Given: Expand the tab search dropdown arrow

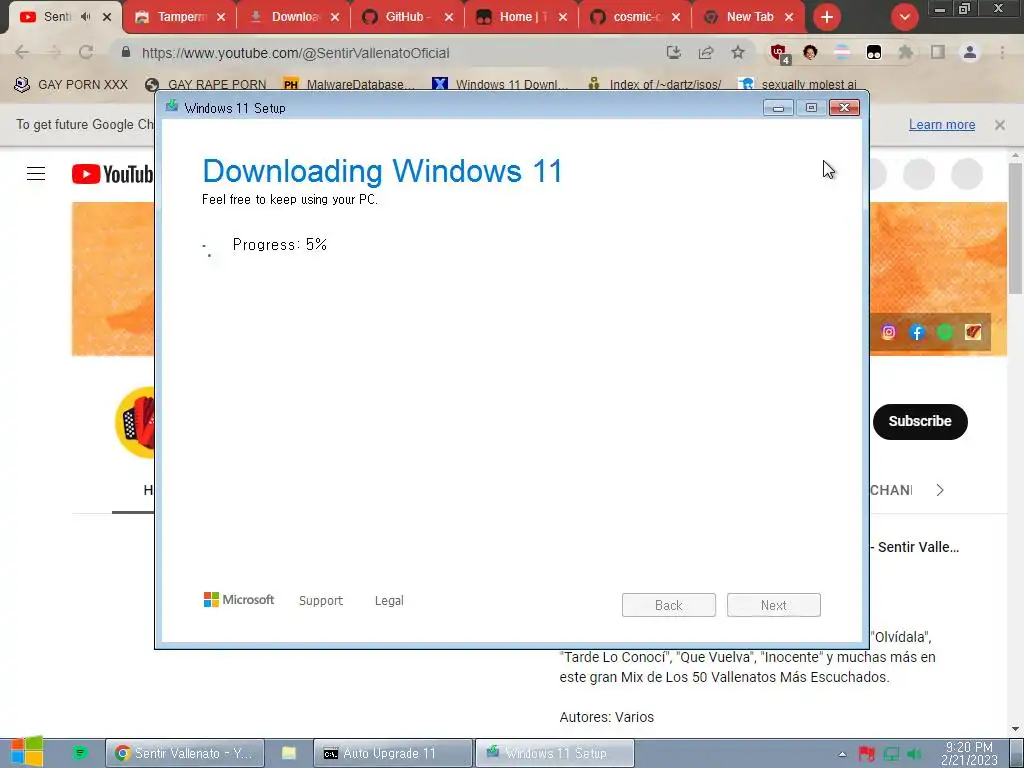Looking at the screenshot, I should (904, 17).
